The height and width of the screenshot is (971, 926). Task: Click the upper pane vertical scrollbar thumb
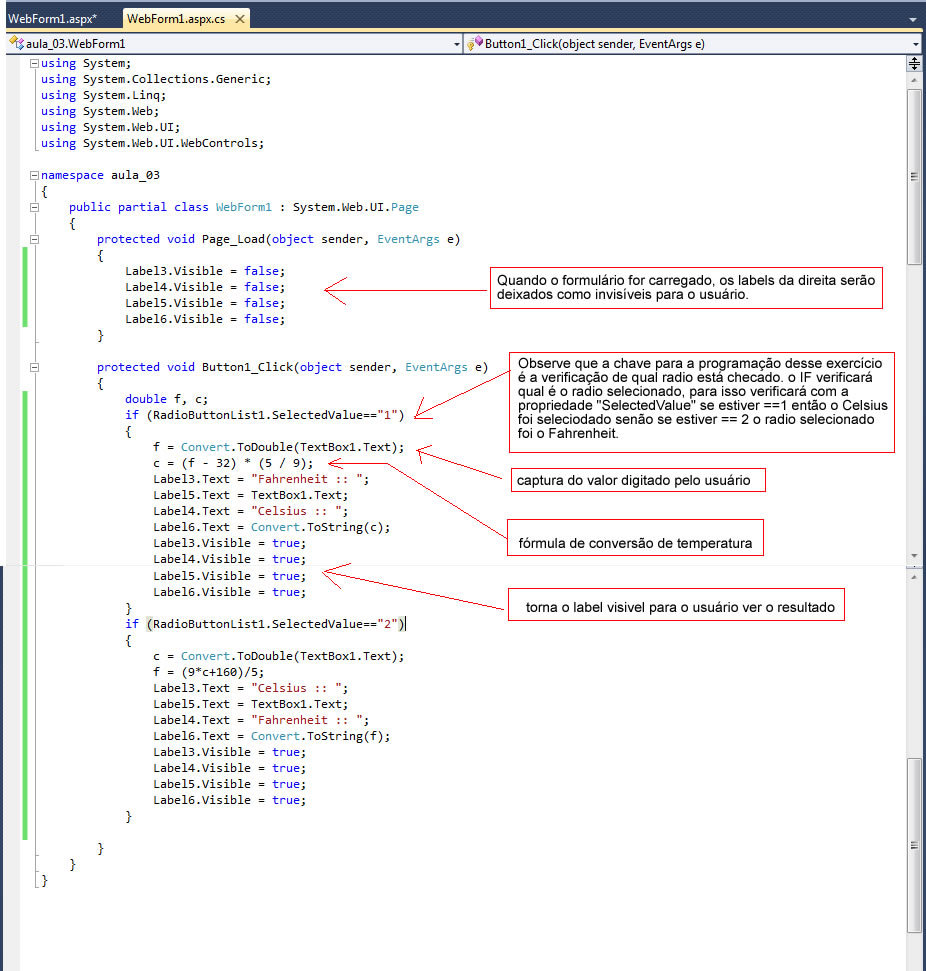coord(914,176)
